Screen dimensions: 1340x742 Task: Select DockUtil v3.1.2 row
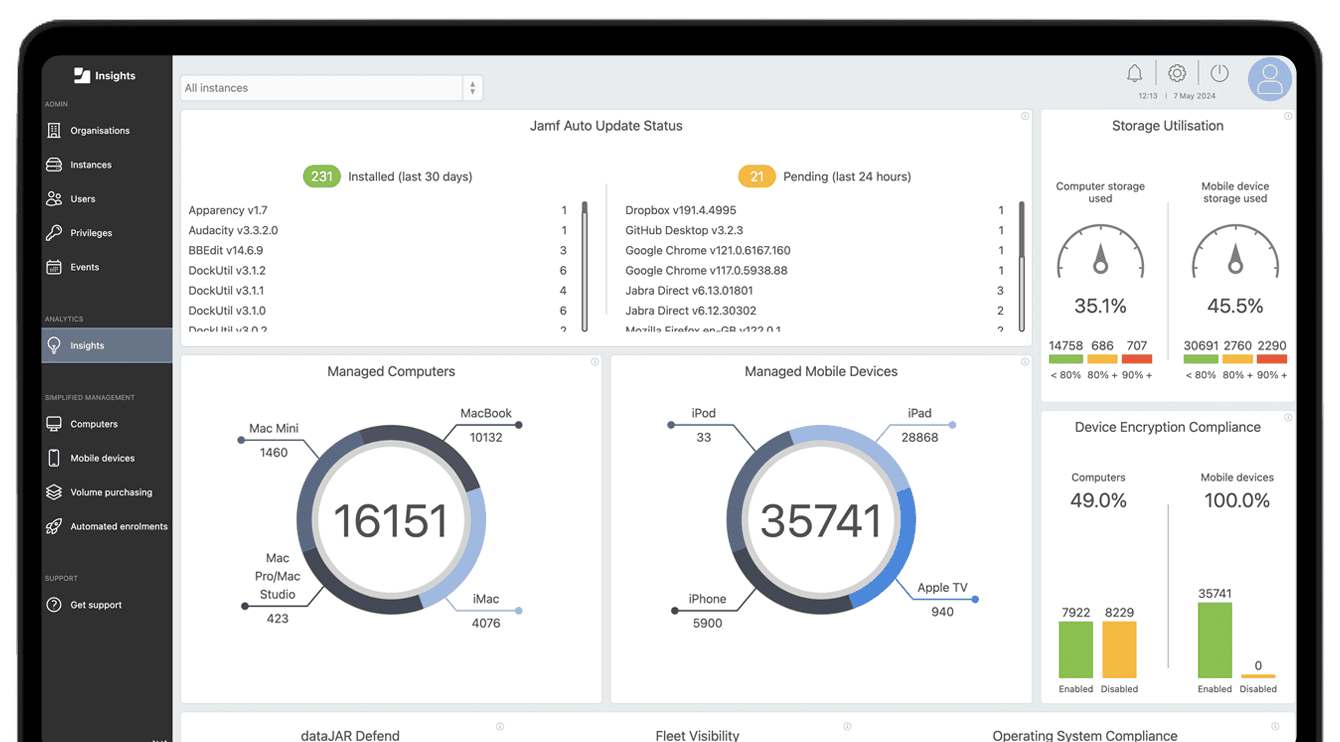[378, 271]
